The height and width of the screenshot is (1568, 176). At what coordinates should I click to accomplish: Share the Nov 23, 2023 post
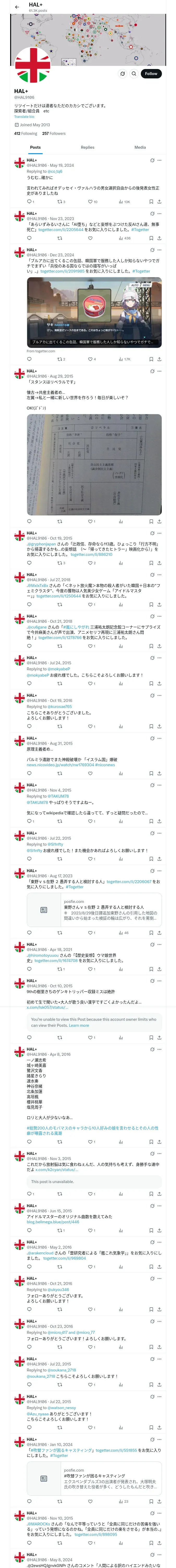[x=160, y=238]
